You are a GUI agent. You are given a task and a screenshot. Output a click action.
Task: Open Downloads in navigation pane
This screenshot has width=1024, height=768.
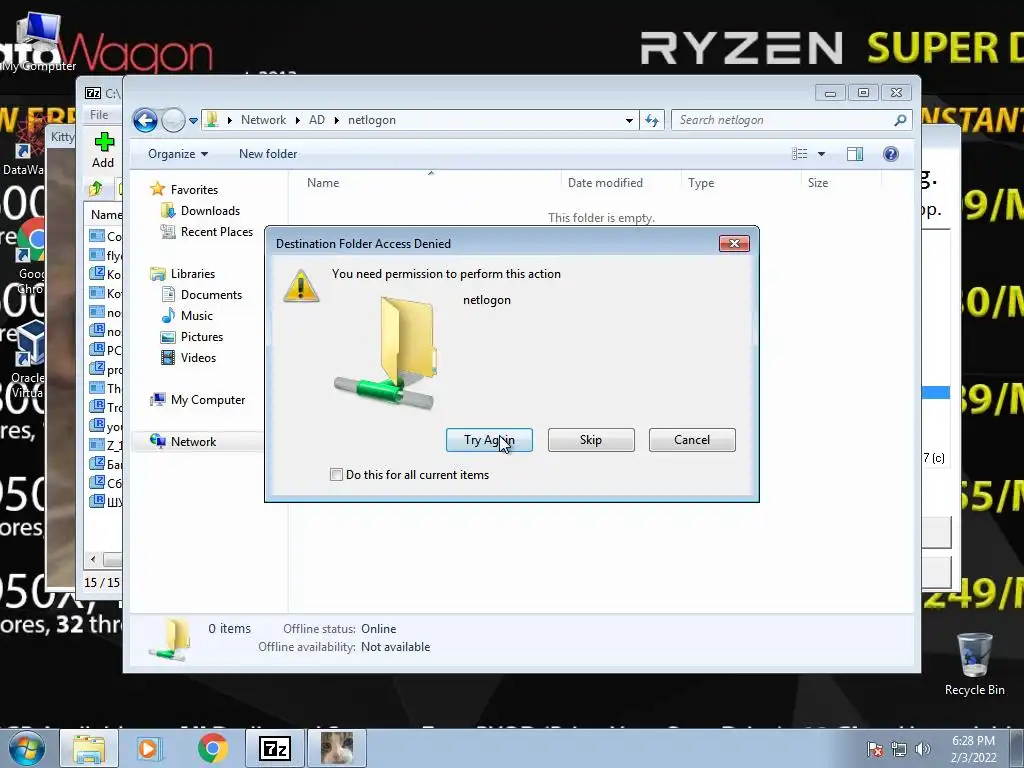pos(210,210)
